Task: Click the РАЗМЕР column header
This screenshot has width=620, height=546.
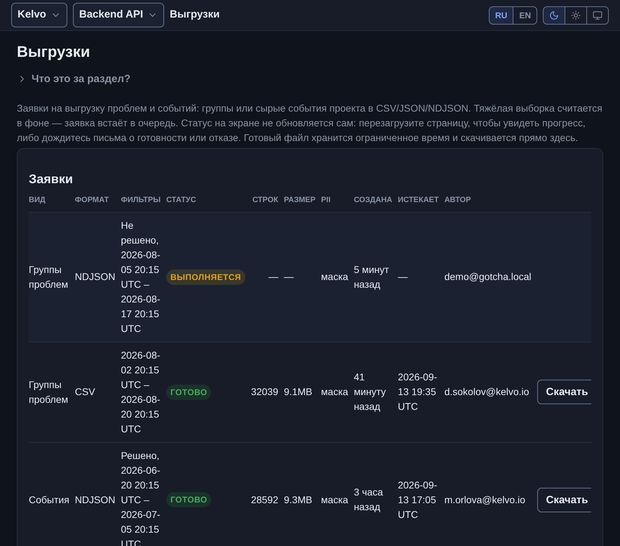Action: click(x=299, y=199)
